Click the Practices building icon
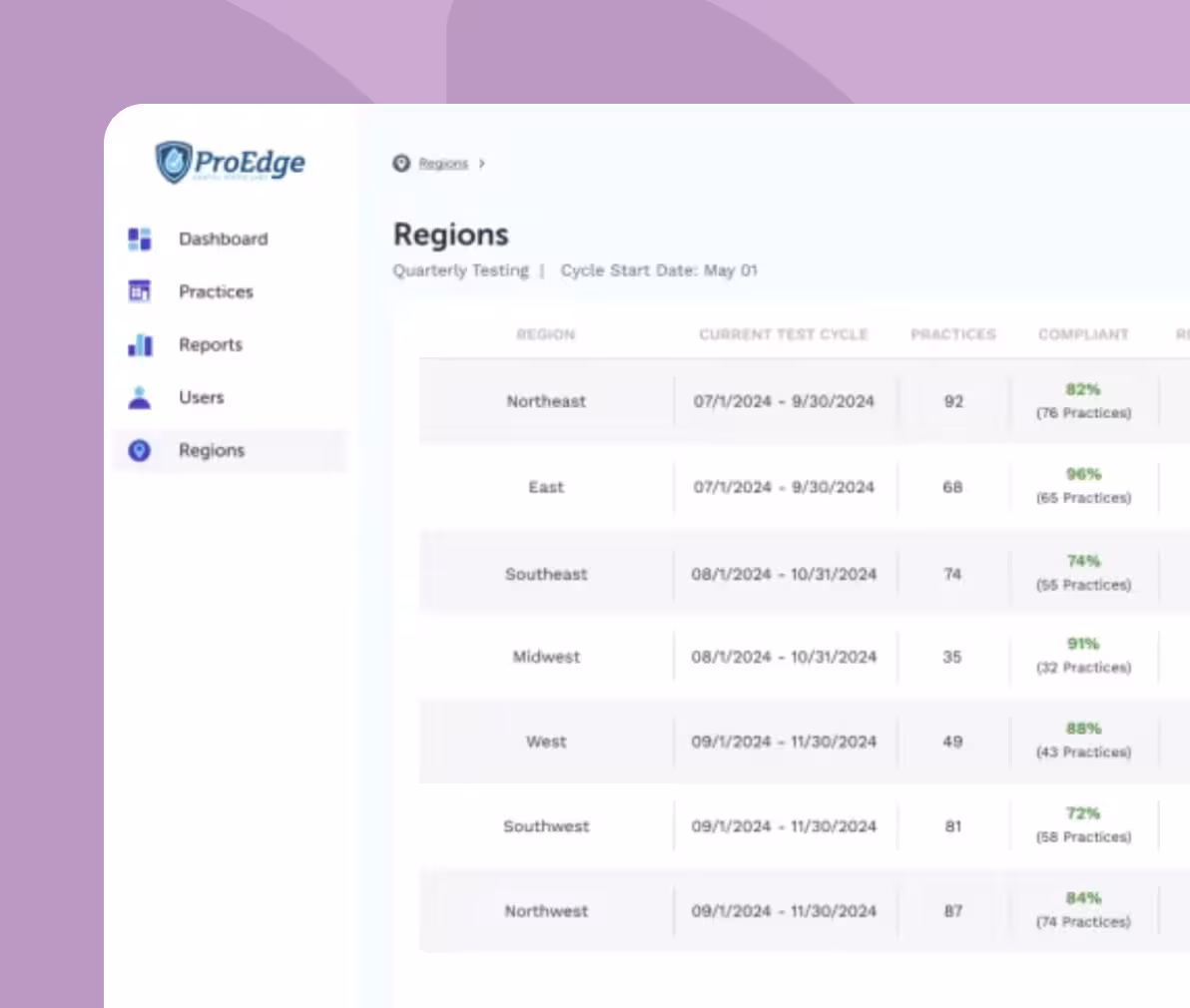This screenshot has height=1008, width=1190. 140,291
